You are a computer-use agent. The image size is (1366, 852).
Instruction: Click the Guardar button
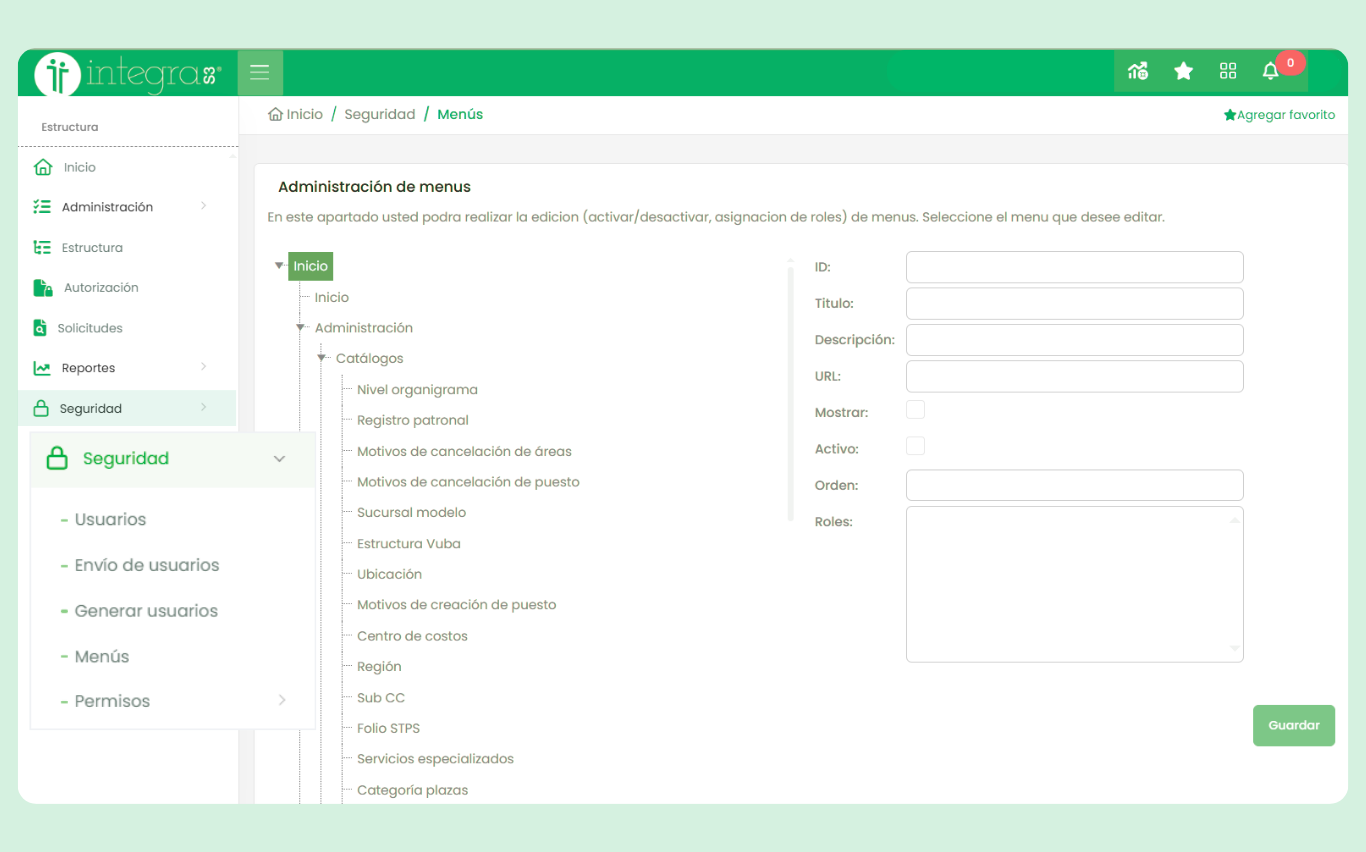[1294, 725]
